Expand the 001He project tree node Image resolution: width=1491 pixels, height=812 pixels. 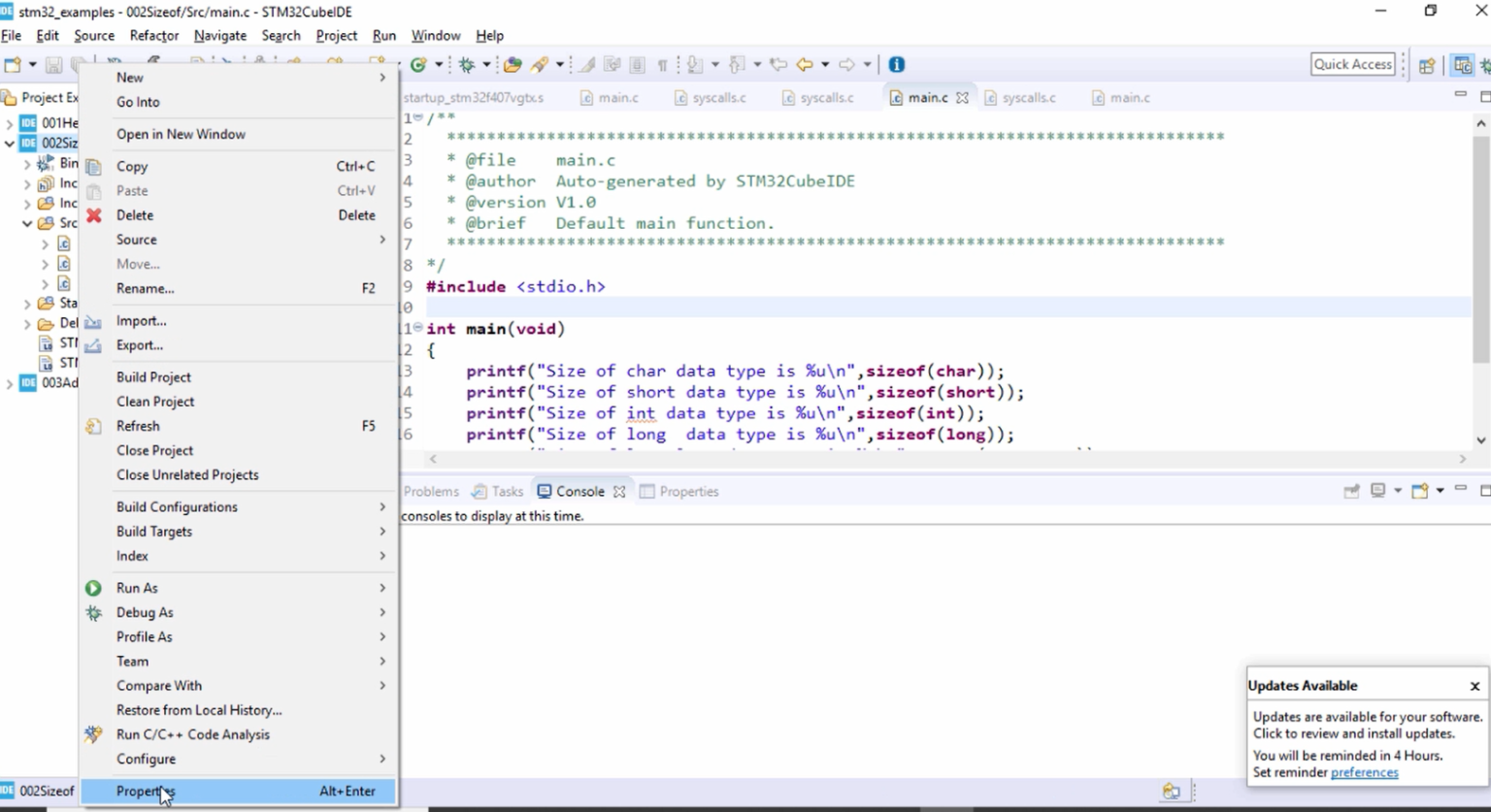(10, 123)
